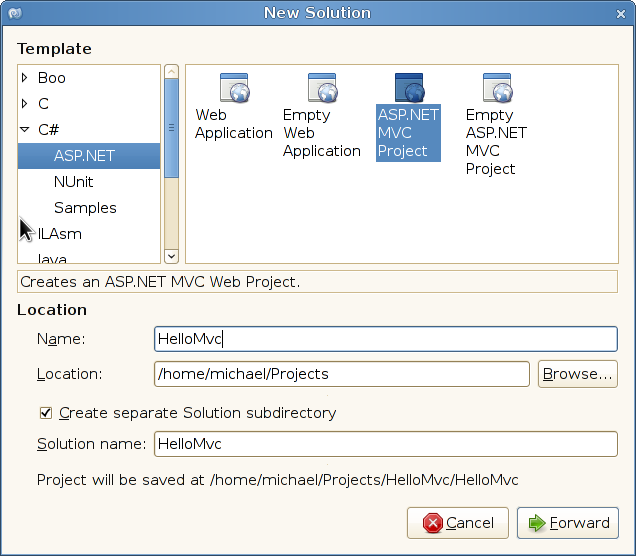This screenshot has width=636, height=556.
Task: Pick the Empty ASP.NET MVC Project icon
Action: click(498, 88)
